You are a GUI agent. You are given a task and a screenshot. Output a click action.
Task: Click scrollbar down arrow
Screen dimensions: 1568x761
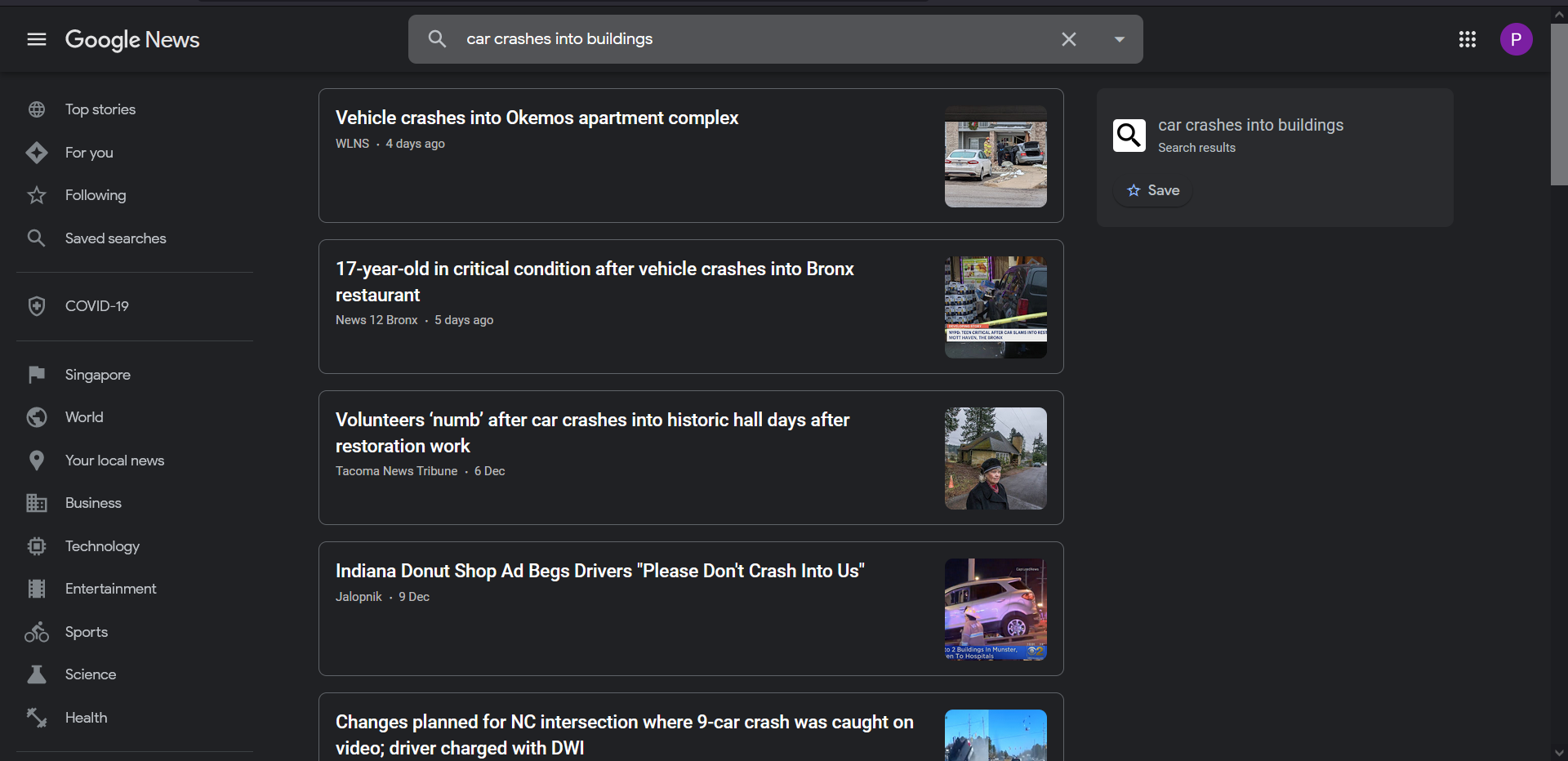point(1559,753)
